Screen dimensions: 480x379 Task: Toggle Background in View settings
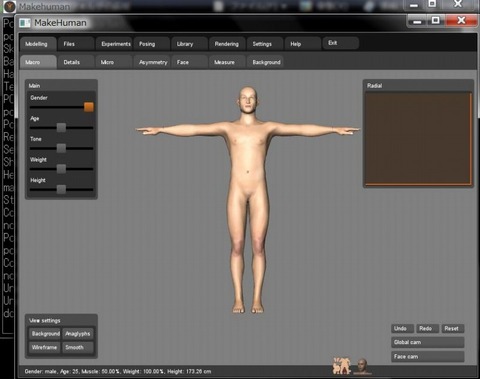click(x=45, y=334)
